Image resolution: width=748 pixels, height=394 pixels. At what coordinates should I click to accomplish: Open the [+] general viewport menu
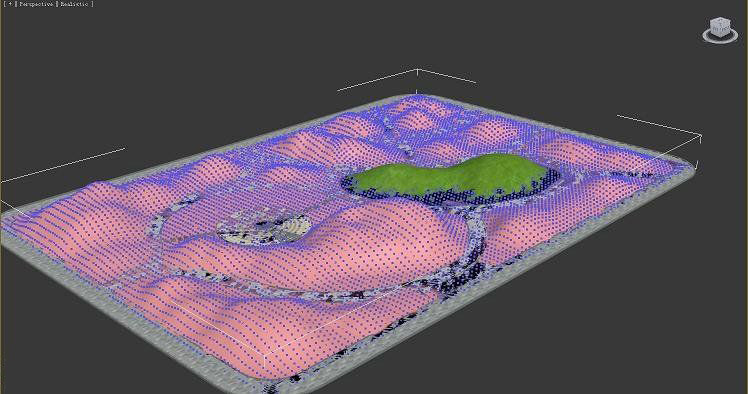point(10,4)
